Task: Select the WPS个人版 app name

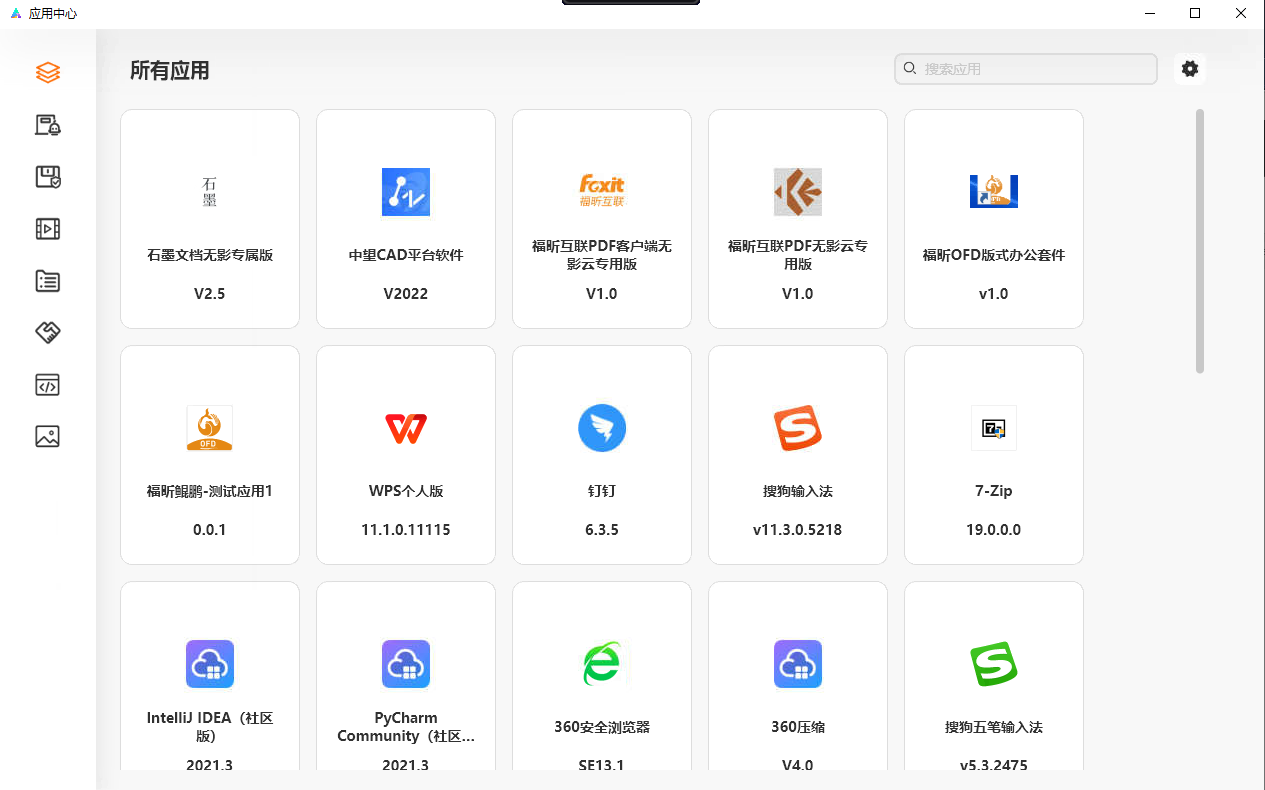Action: click(x=406, y=491)
